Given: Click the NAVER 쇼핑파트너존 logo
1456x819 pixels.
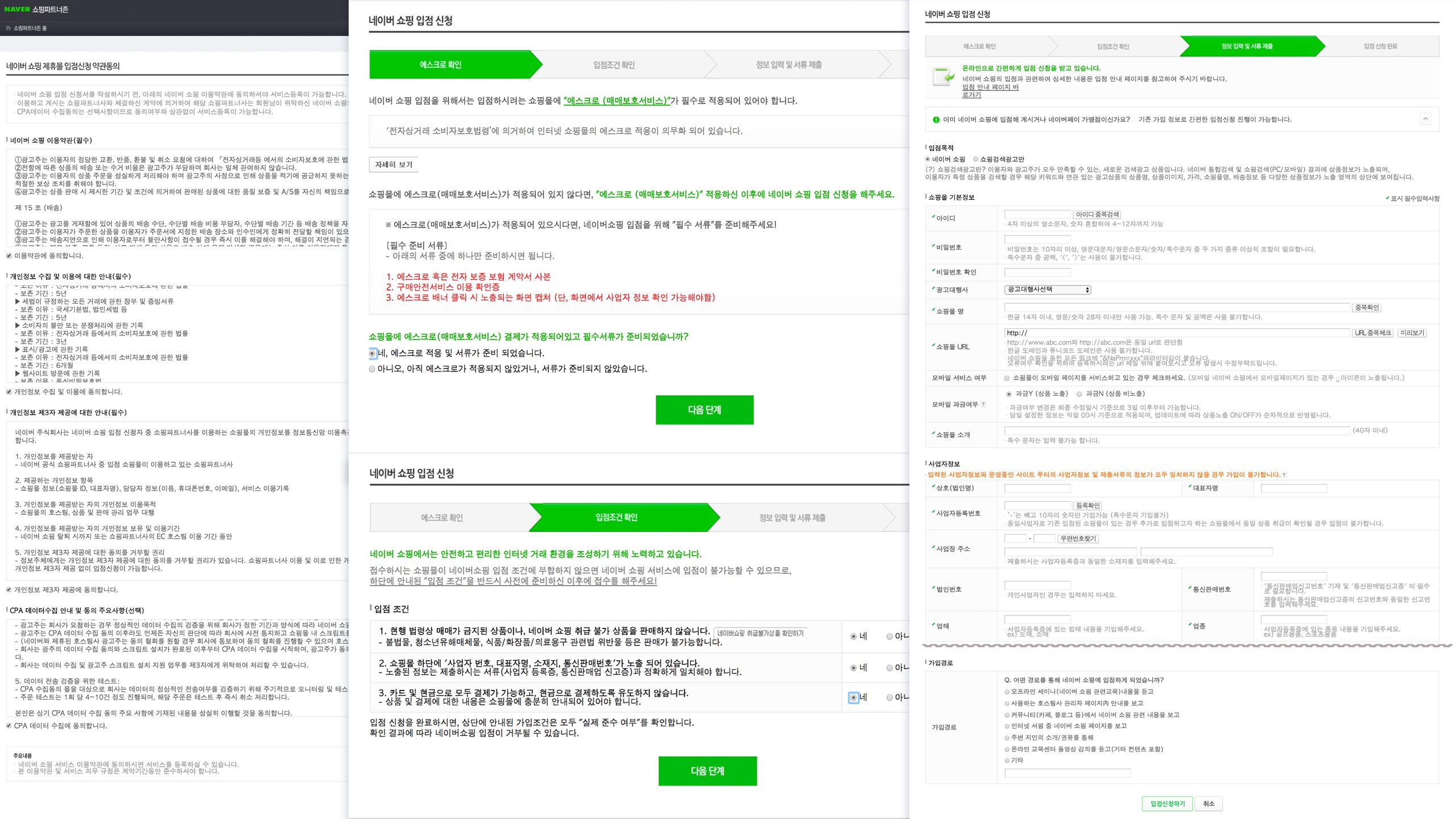Looking at the screenshot, I should click(36, 9).
